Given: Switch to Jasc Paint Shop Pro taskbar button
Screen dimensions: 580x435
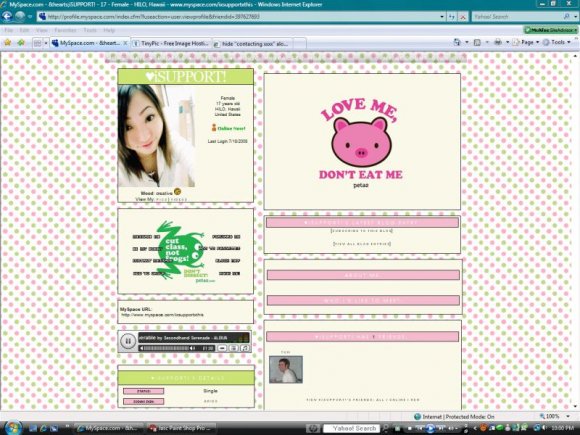Looking at the screenshot, I should click(x=181, y=428).
